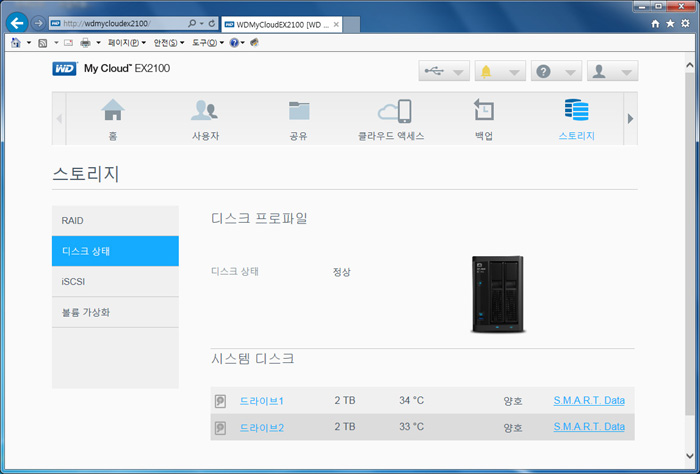Click the 정상 disk status value
The height and width of the screenshot is (474, 700).
pyautogui.click(x=342, y=272)
